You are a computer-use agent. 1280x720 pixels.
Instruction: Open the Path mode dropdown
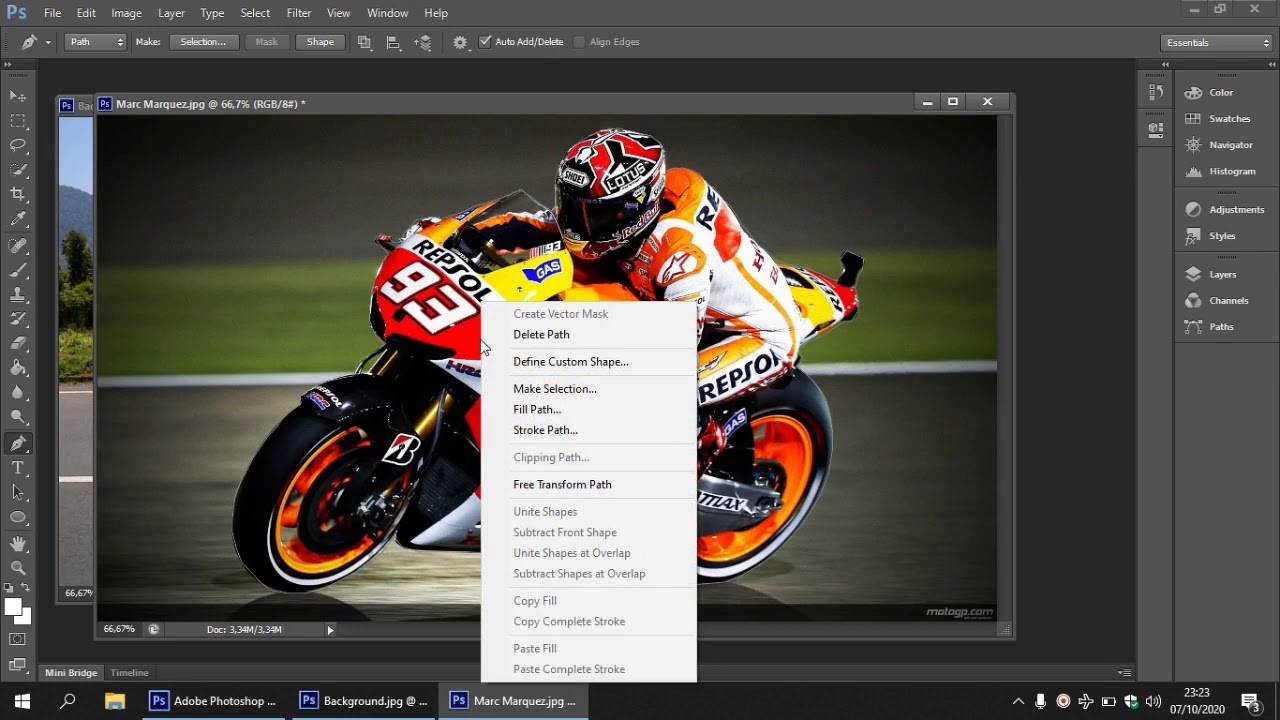[96, 42]
